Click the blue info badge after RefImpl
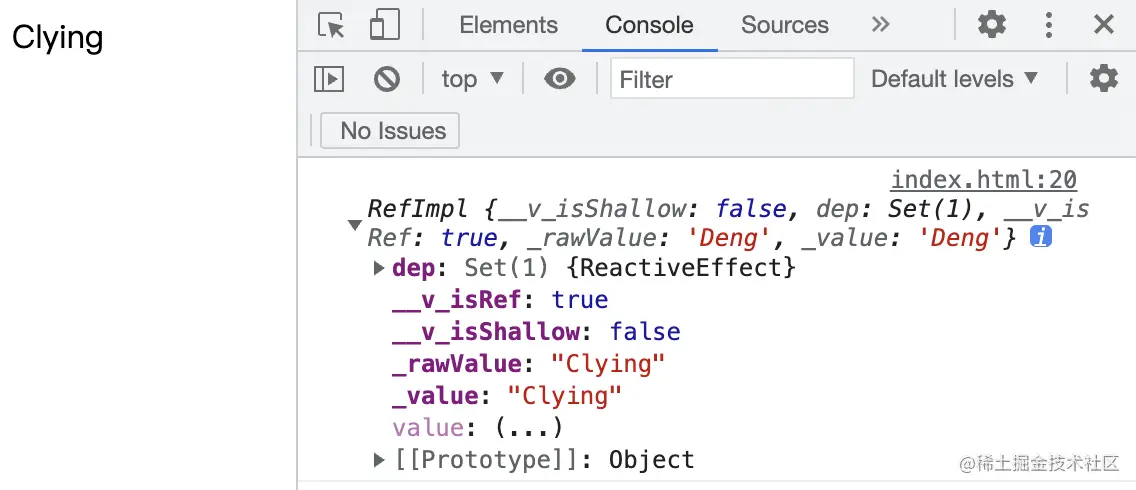The image size is (1136, 490). 1040,238
